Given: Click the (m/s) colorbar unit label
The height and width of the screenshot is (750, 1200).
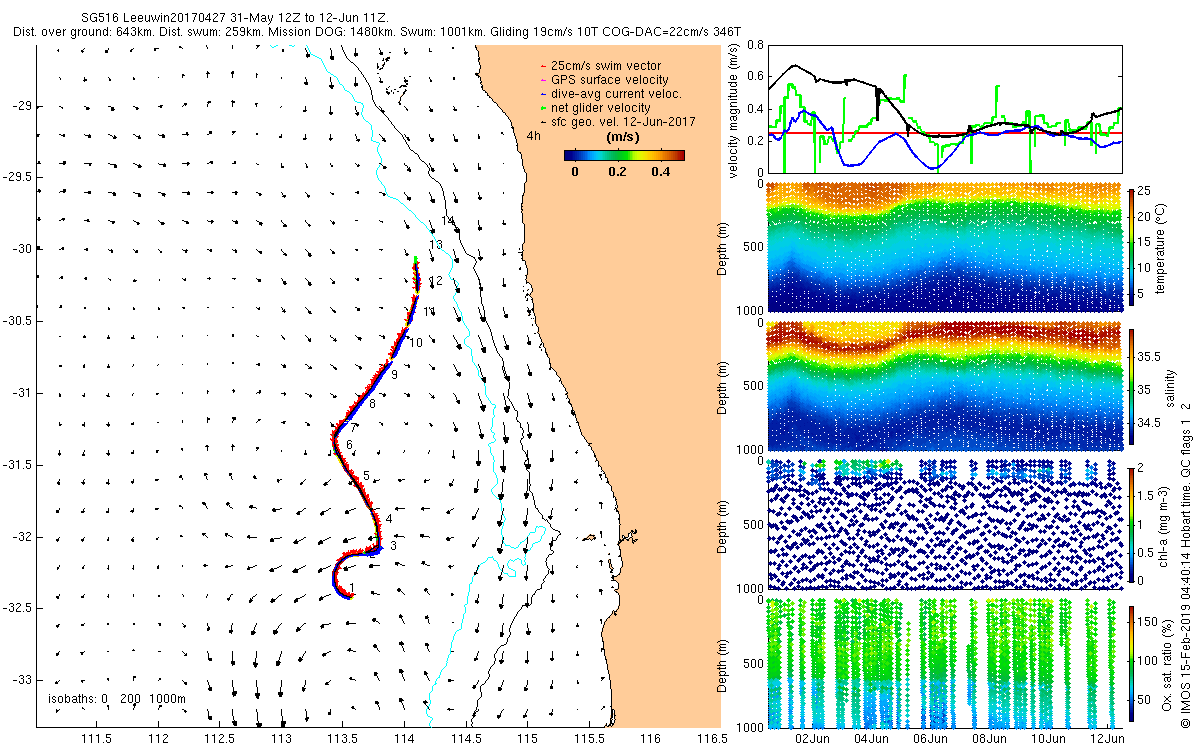Looking at the screenshot, I should (x=624, y=138).
